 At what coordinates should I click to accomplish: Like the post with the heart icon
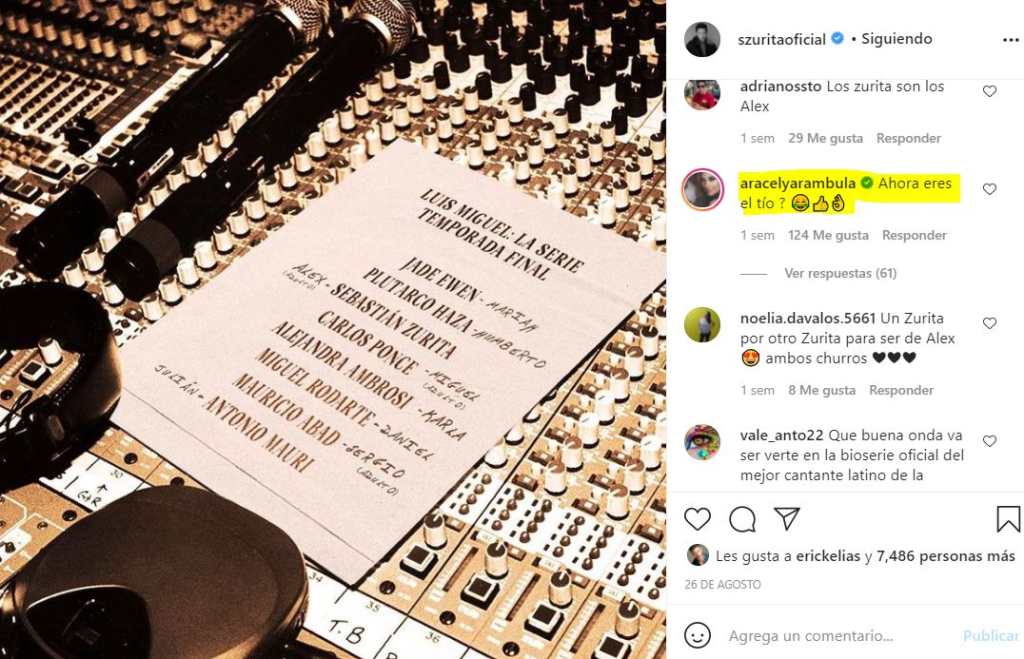[x=697, y=519]
